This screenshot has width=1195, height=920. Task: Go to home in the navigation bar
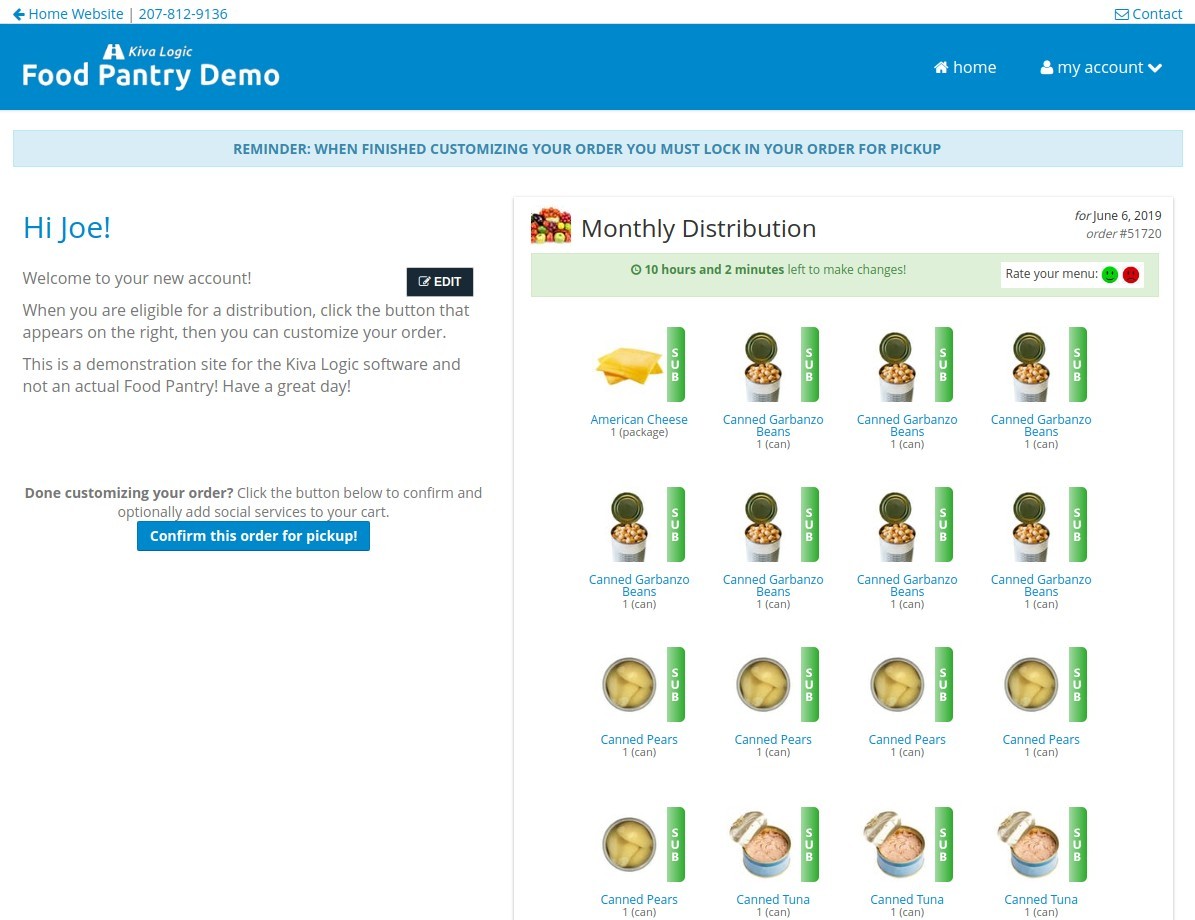click(965, 67)
